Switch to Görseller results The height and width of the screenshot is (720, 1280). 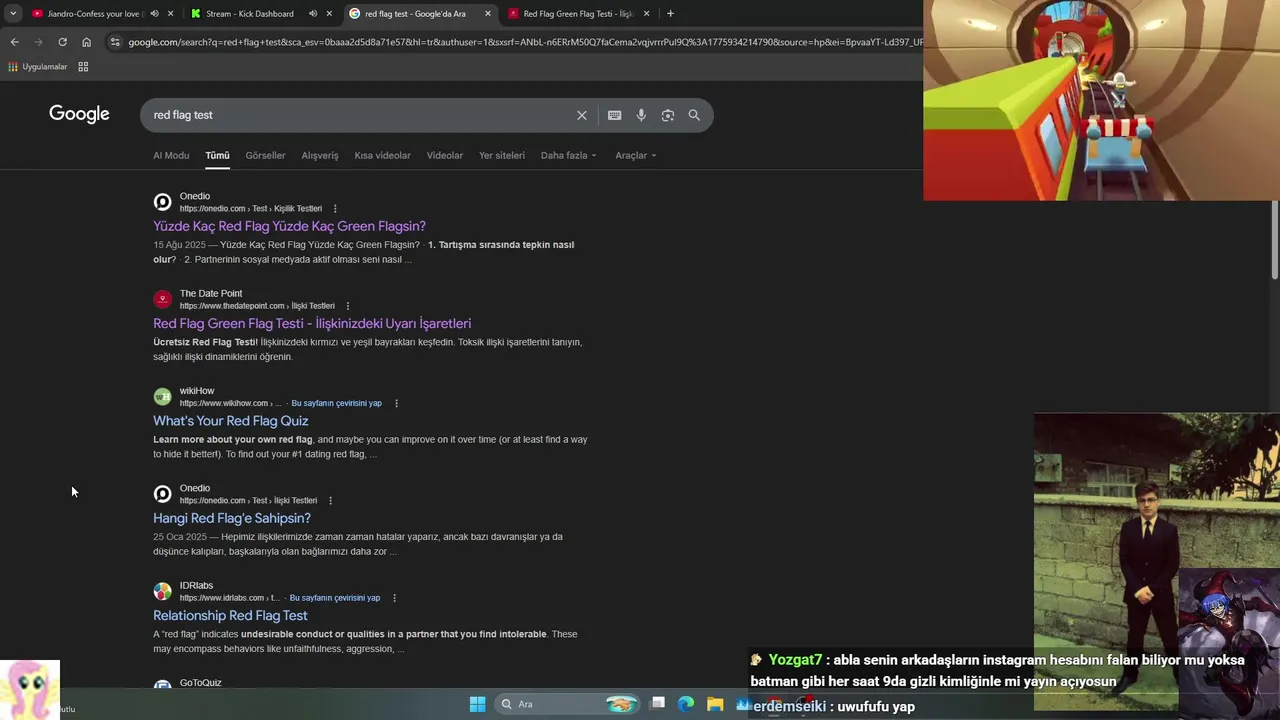click(265, 155)
